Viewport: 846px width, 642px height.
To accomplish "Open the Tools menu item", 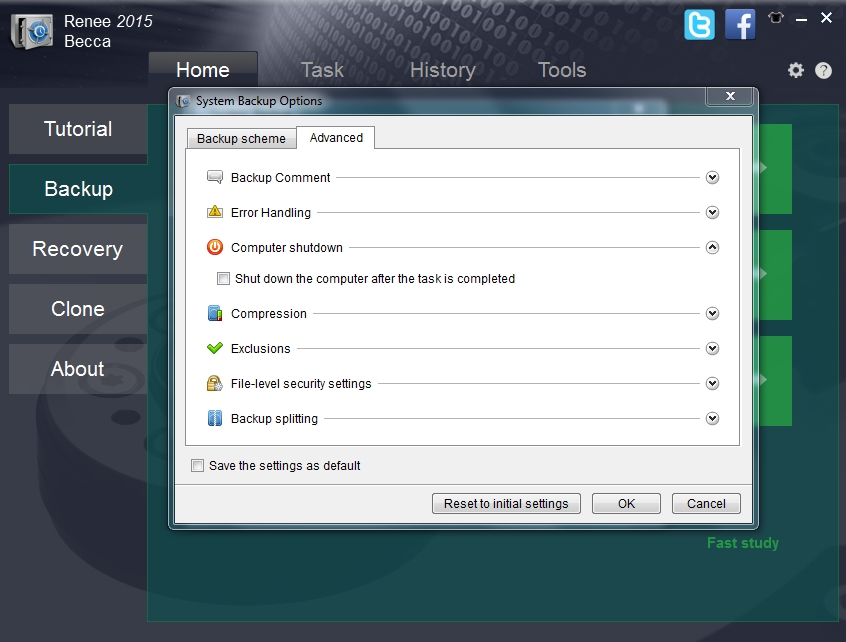I will click(x=561, y=70).
